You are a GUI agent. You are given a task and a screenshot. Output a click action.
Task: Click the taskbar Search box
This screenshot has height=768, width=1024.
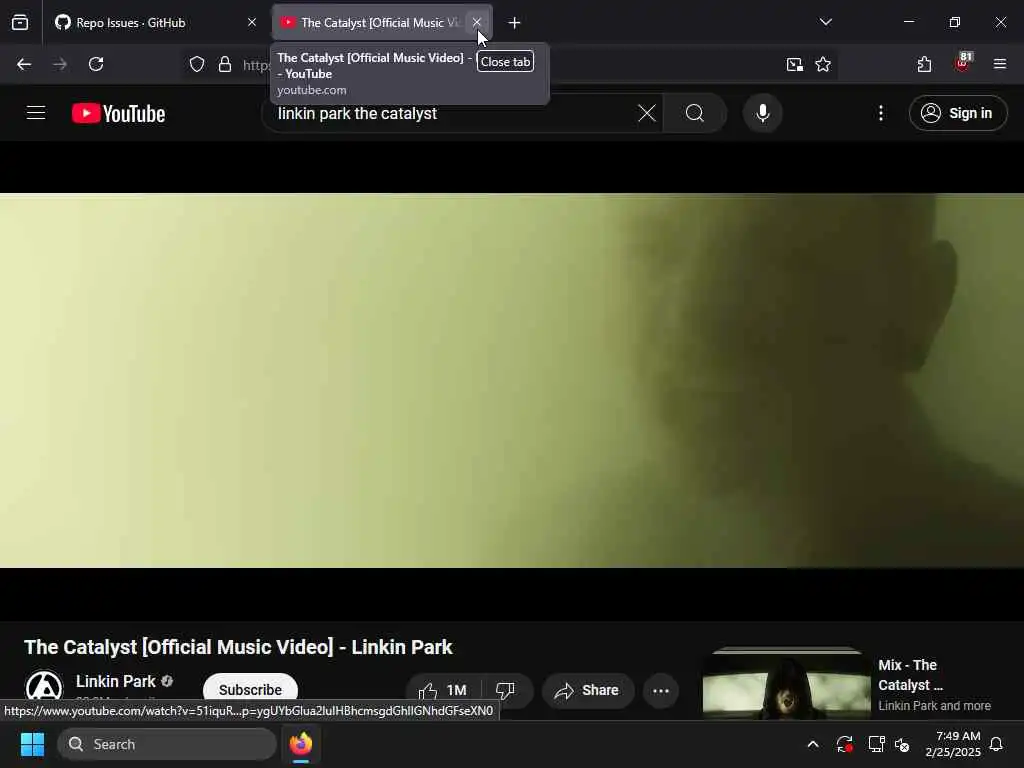click(x=167, y=744)
